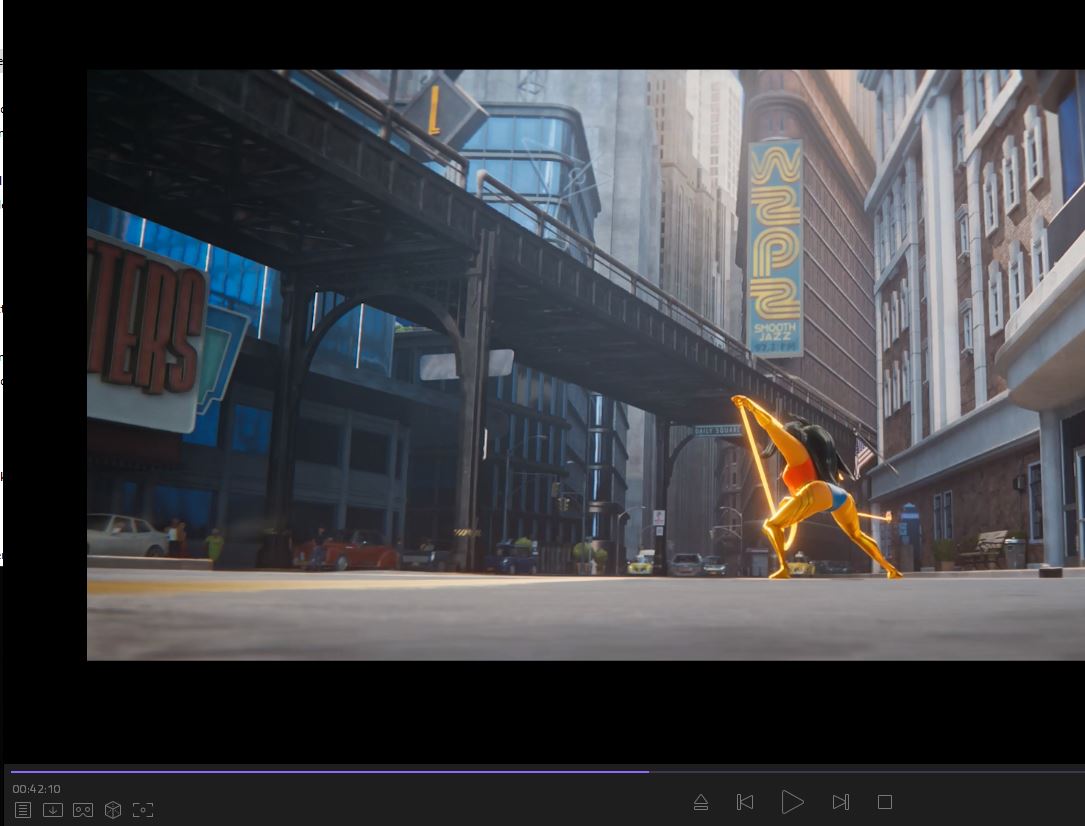Capture a frame with the screenshot icon
Viewport: 1085px width, 826px height.
pyautogui.click(x=143, y=810)
